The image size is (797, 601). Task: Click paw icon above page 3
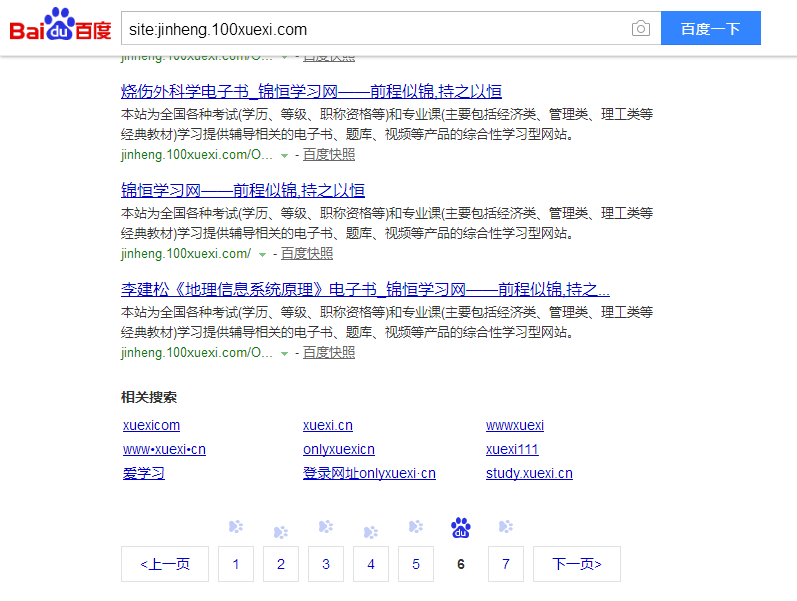pyautogui.click(x=326, y=527)
